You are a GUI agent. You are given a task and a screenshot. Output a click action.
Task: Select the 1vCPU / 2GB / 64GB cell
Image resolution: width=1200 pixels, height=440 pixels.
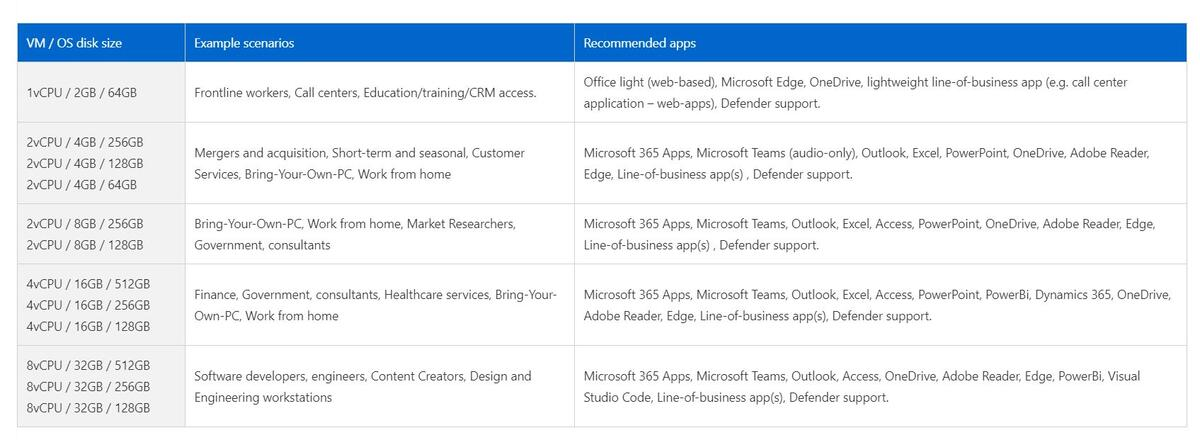(82, 92)
